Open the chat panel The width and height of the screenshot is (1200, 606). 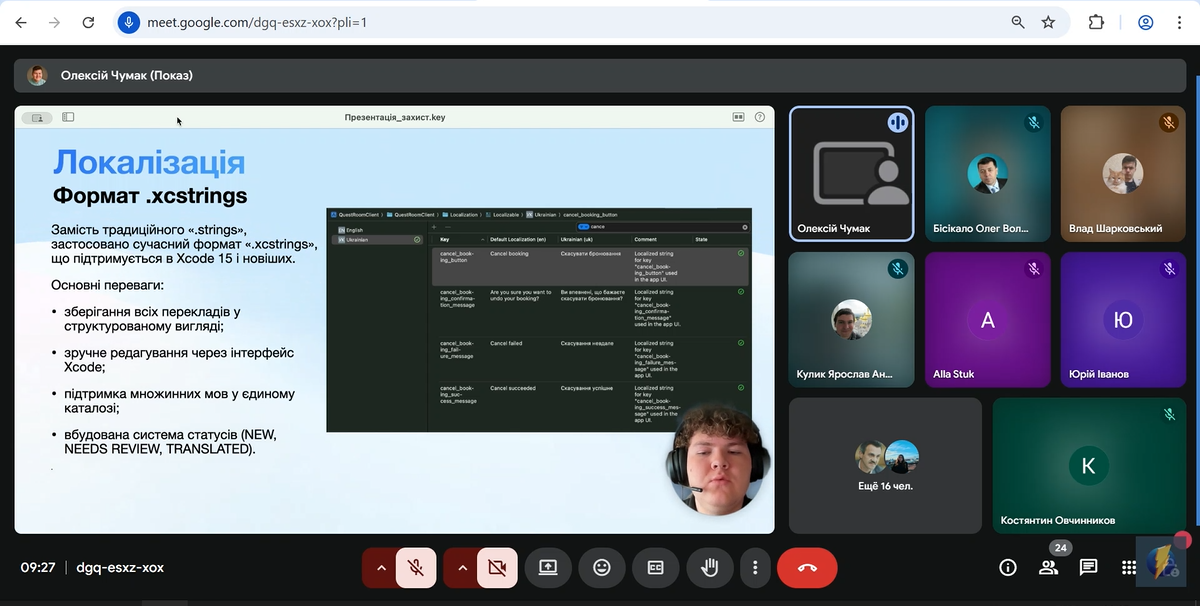click(x=1088, y=568)
